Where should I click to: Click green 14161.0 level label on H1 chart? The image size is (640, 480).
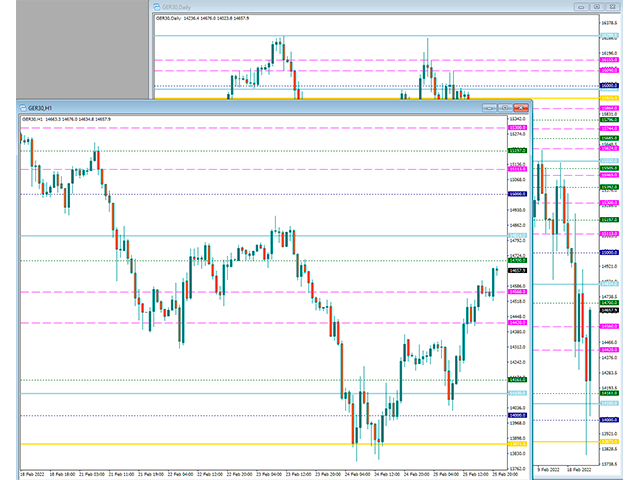517,380
